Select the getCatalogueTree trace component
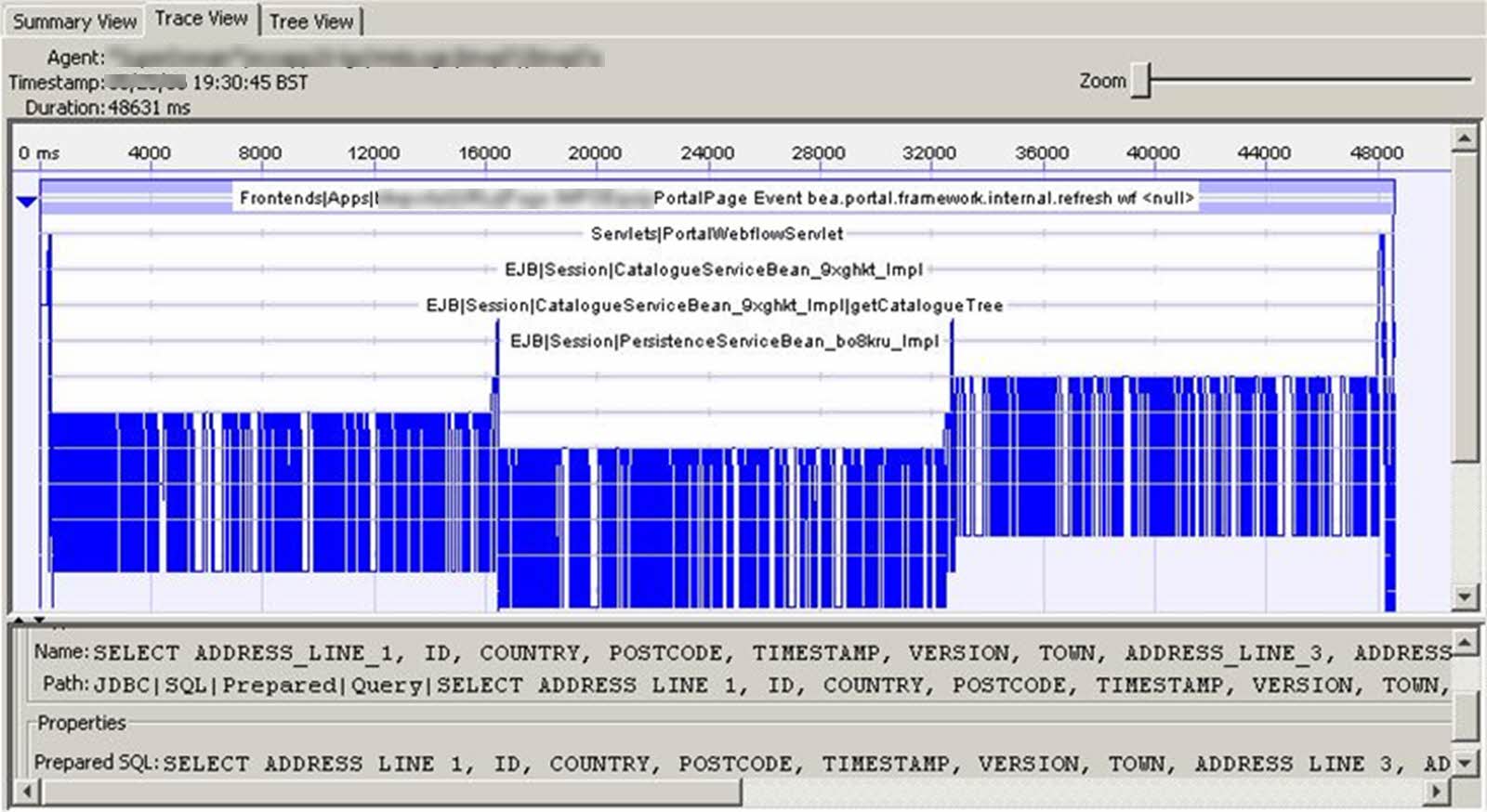This screenshot has height=812, width=1487. point(714,306)
